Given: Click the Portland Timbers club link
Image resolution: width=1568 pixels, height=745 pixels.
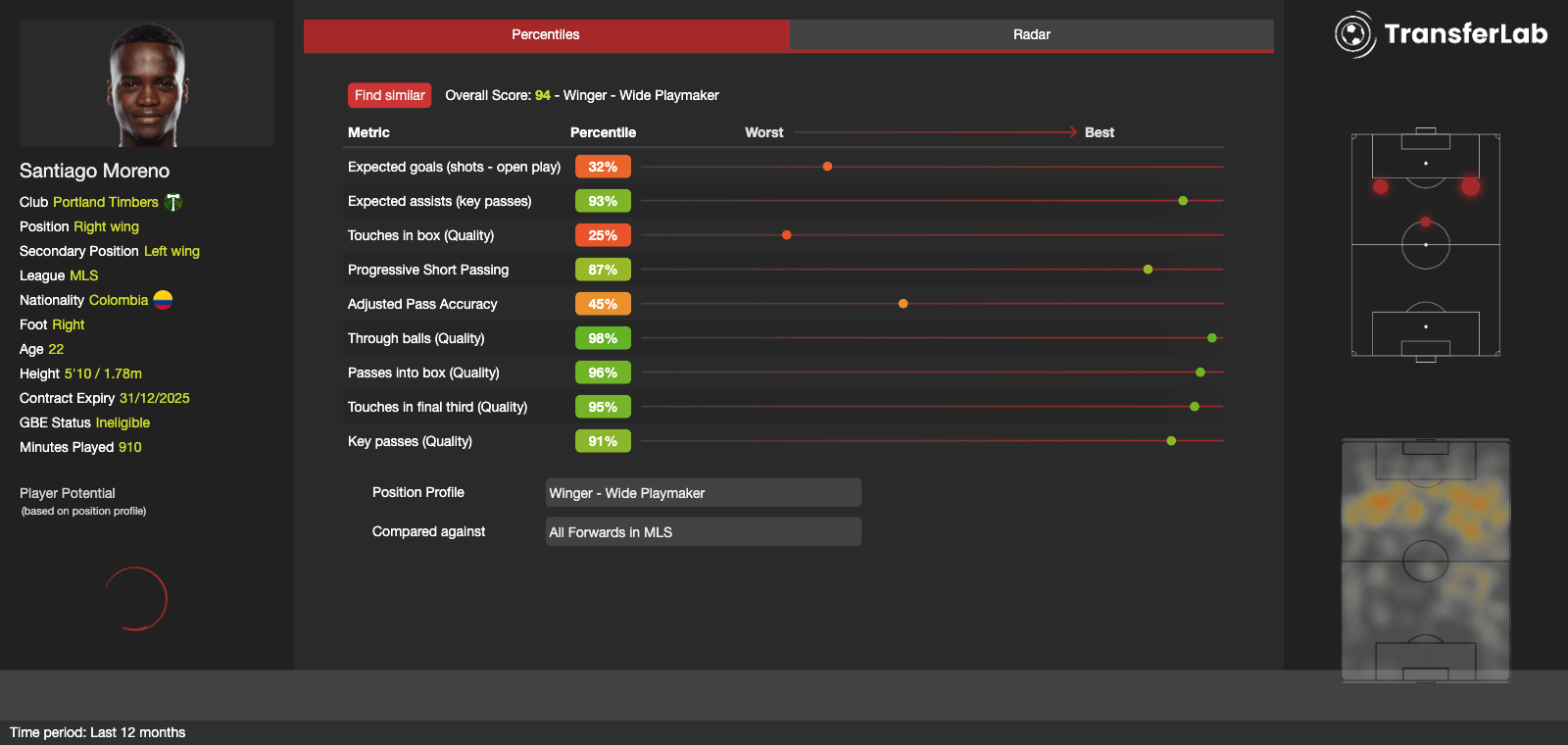Looking at the screenshot, I should 106,202.
